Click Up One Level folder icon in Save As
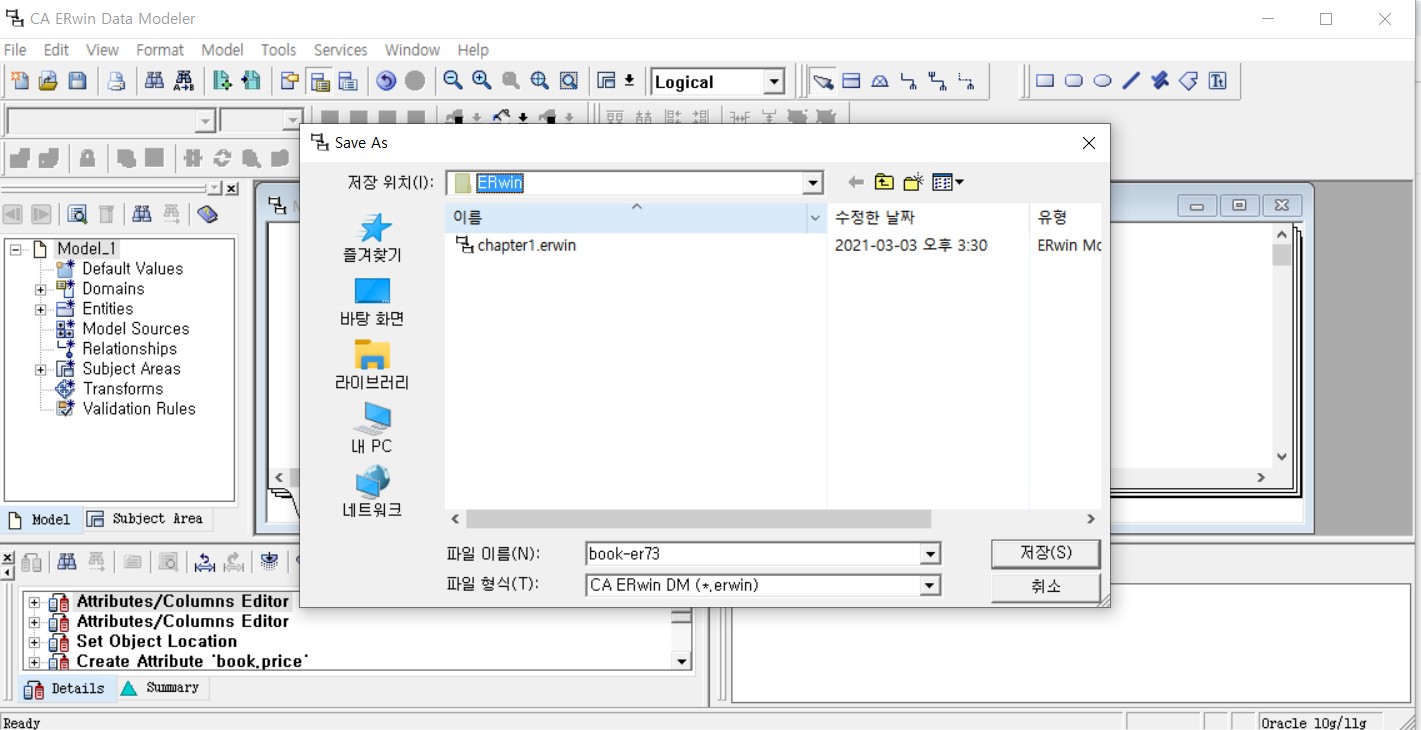The height and width of the screenshot is (730, 1421). (884, 182)
